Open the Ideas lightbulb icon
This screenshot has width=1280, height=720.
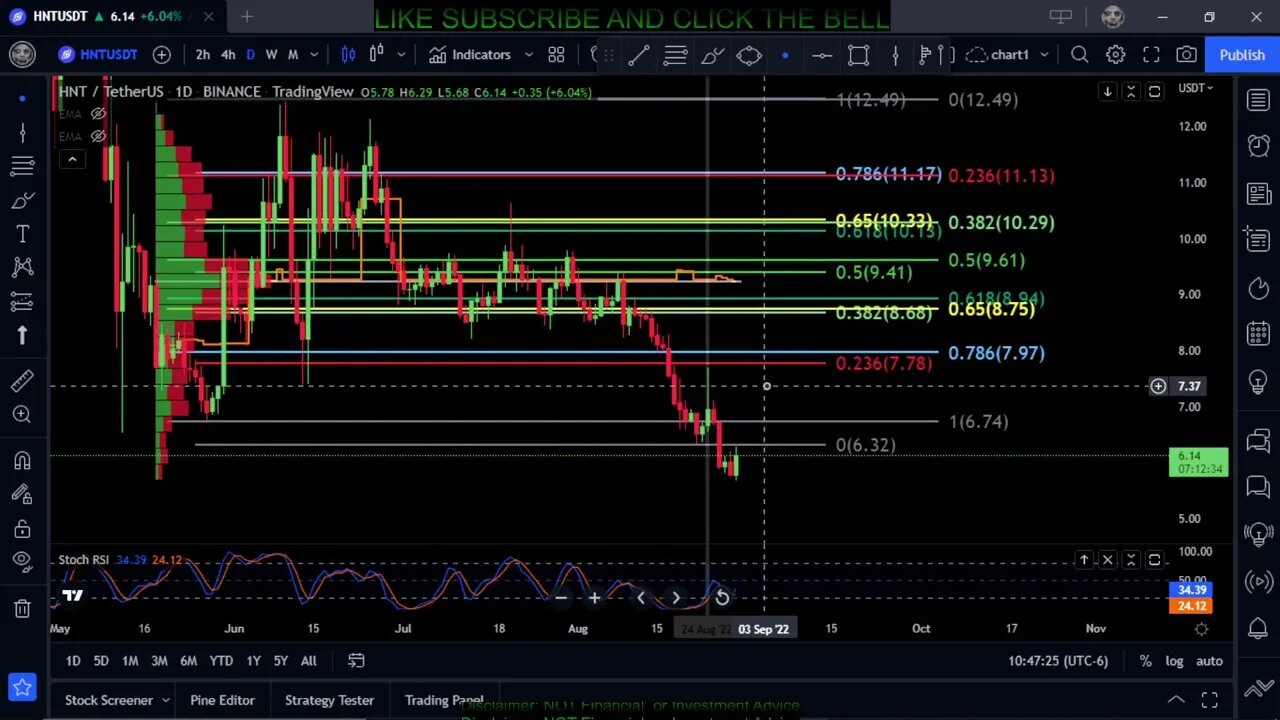(1258, 381)
